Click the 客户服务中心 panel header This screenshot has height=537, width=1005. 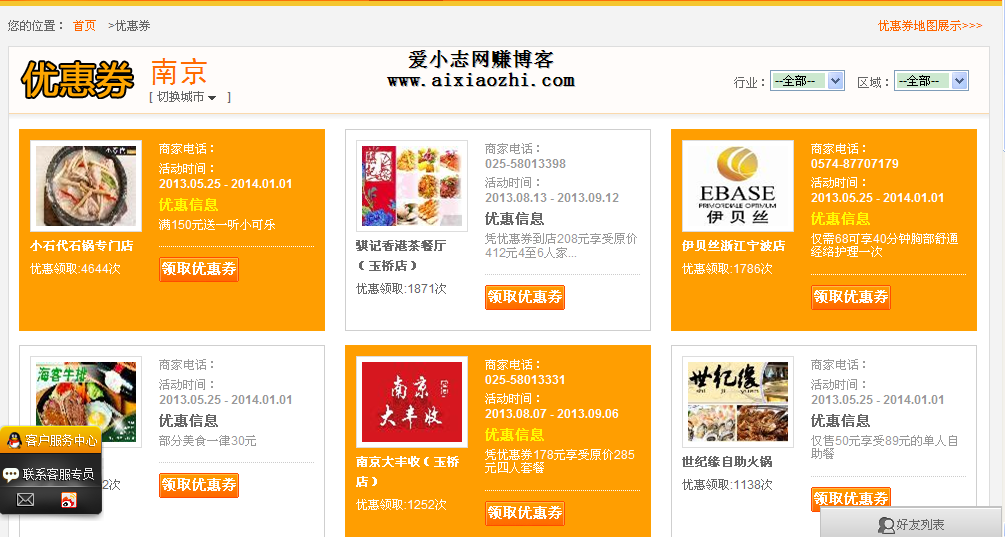(x=61, y=440)
